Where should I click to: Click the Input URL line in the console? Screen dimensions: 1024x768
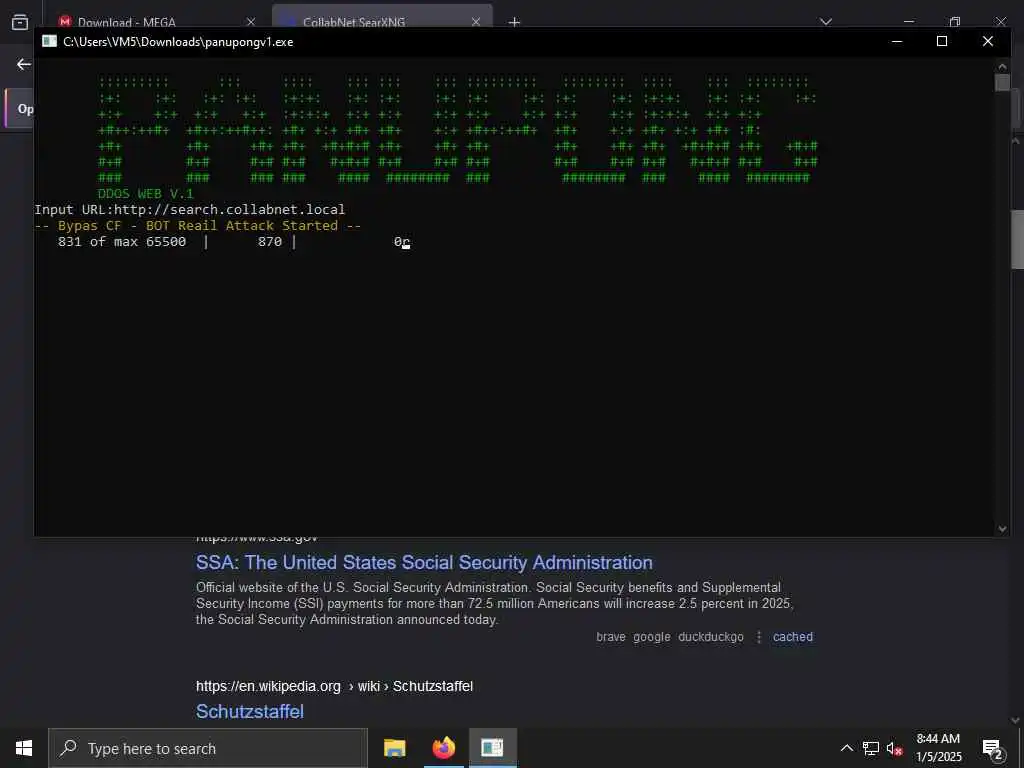pos(189,210)
